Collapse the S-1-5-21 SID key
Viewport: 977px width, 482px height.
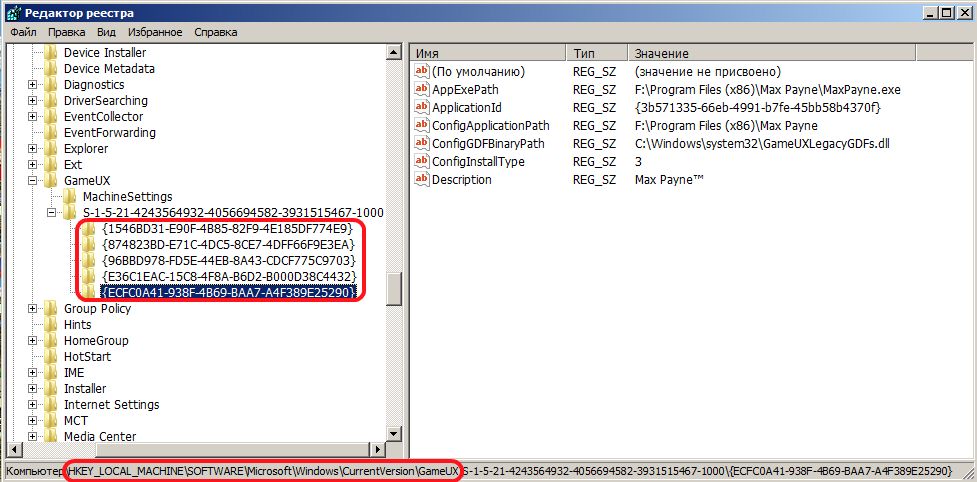(x=51, y=213)
